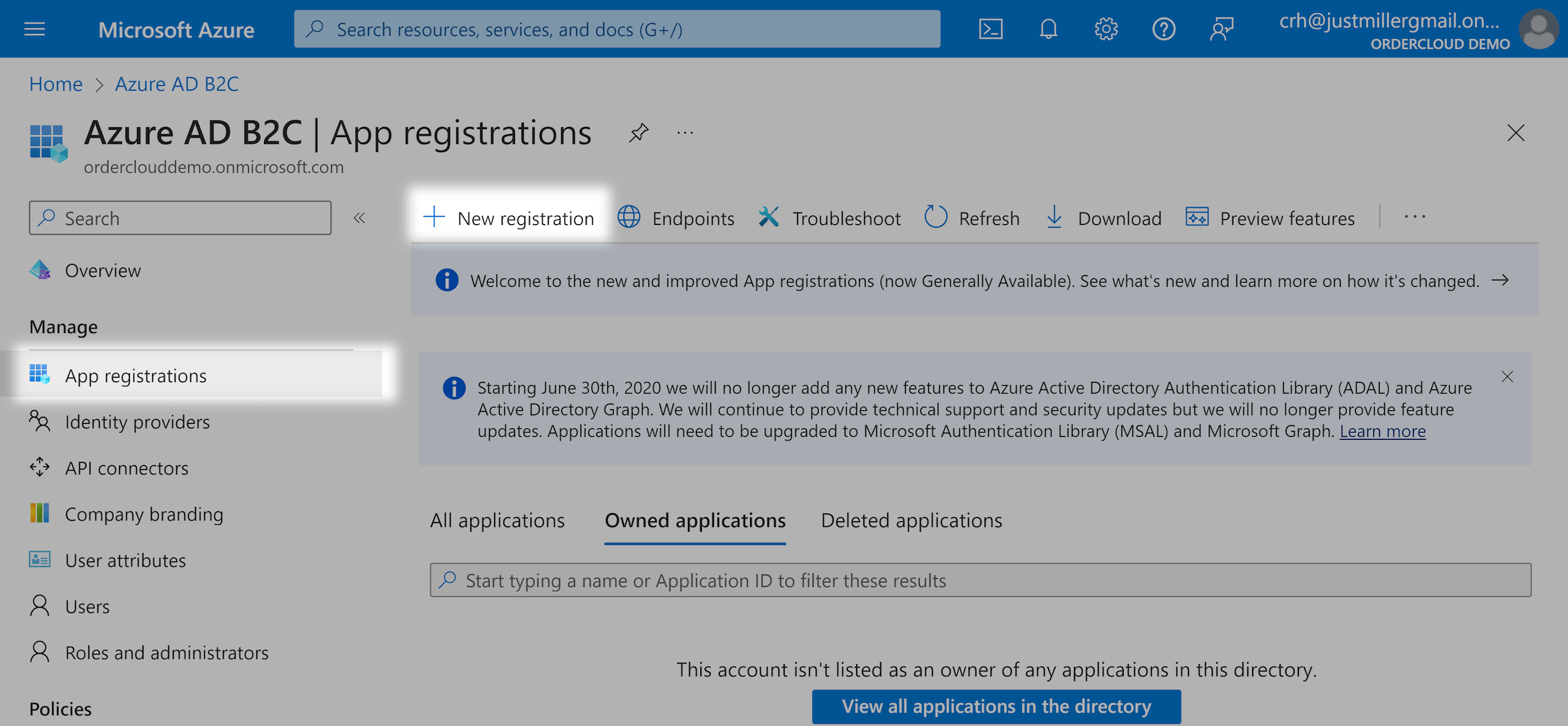Click the Microsoft Azure logo text
The height and width of the screenshot is (726, 1568).
click(x=176, y=30)
